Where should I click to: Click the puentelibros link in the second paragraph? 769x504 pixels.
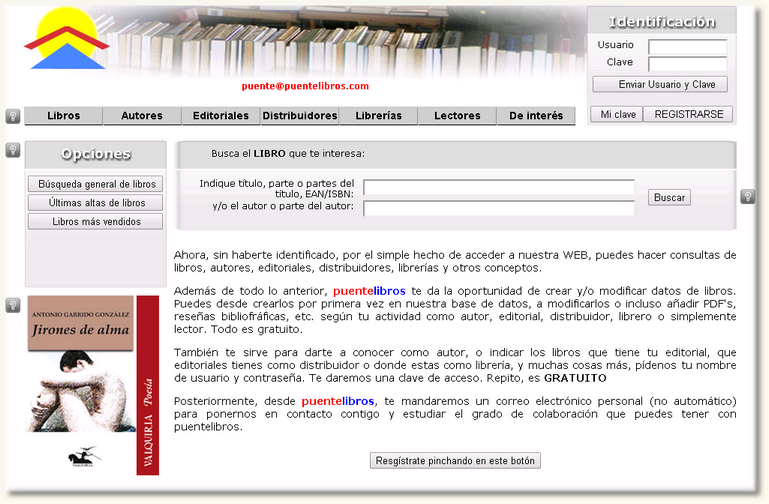coord(369,291)
